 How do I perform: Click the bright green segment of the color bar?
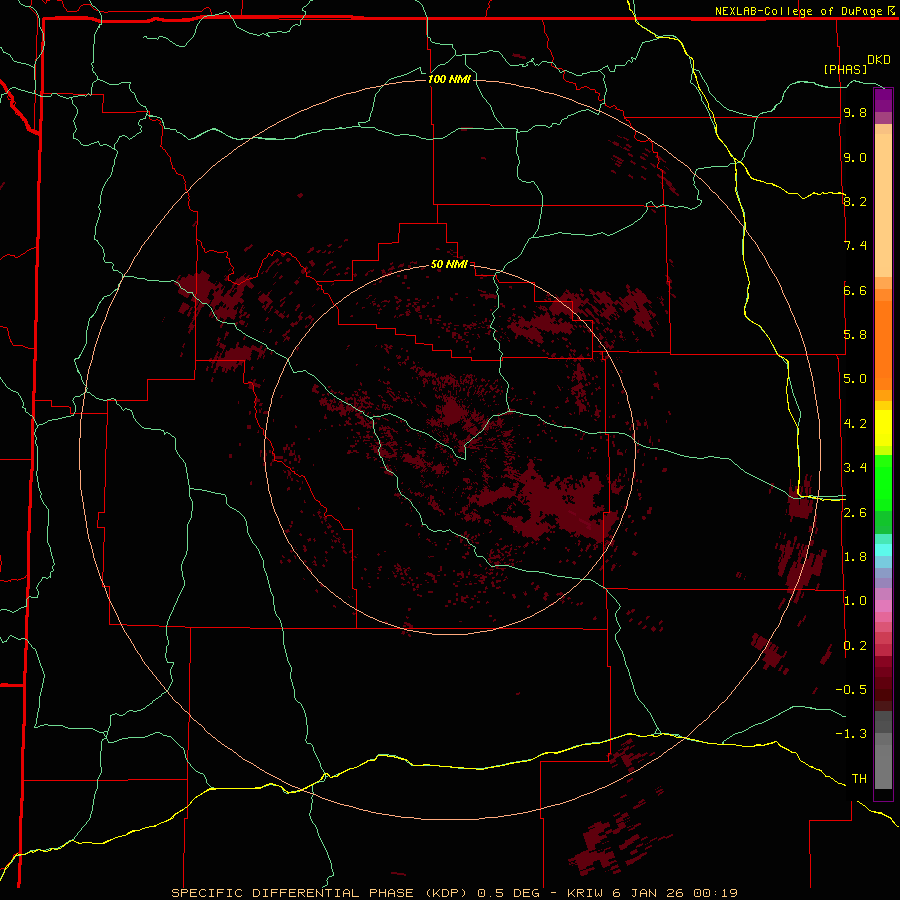(x=883, y=482)
